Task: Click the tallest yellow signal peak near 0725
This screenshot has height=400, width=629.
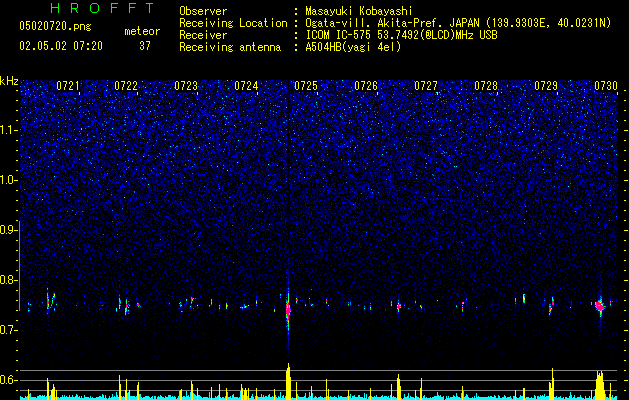Action: (x=288, y=380)
